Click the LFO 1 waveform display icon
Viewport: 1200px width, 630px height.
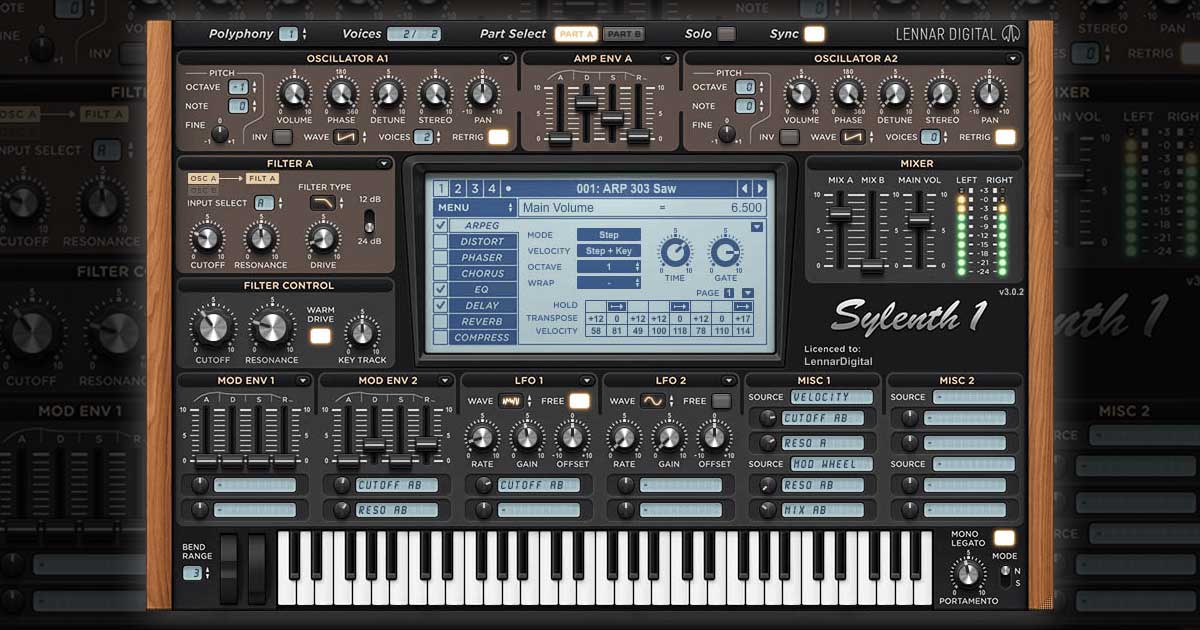coord(512,399)
